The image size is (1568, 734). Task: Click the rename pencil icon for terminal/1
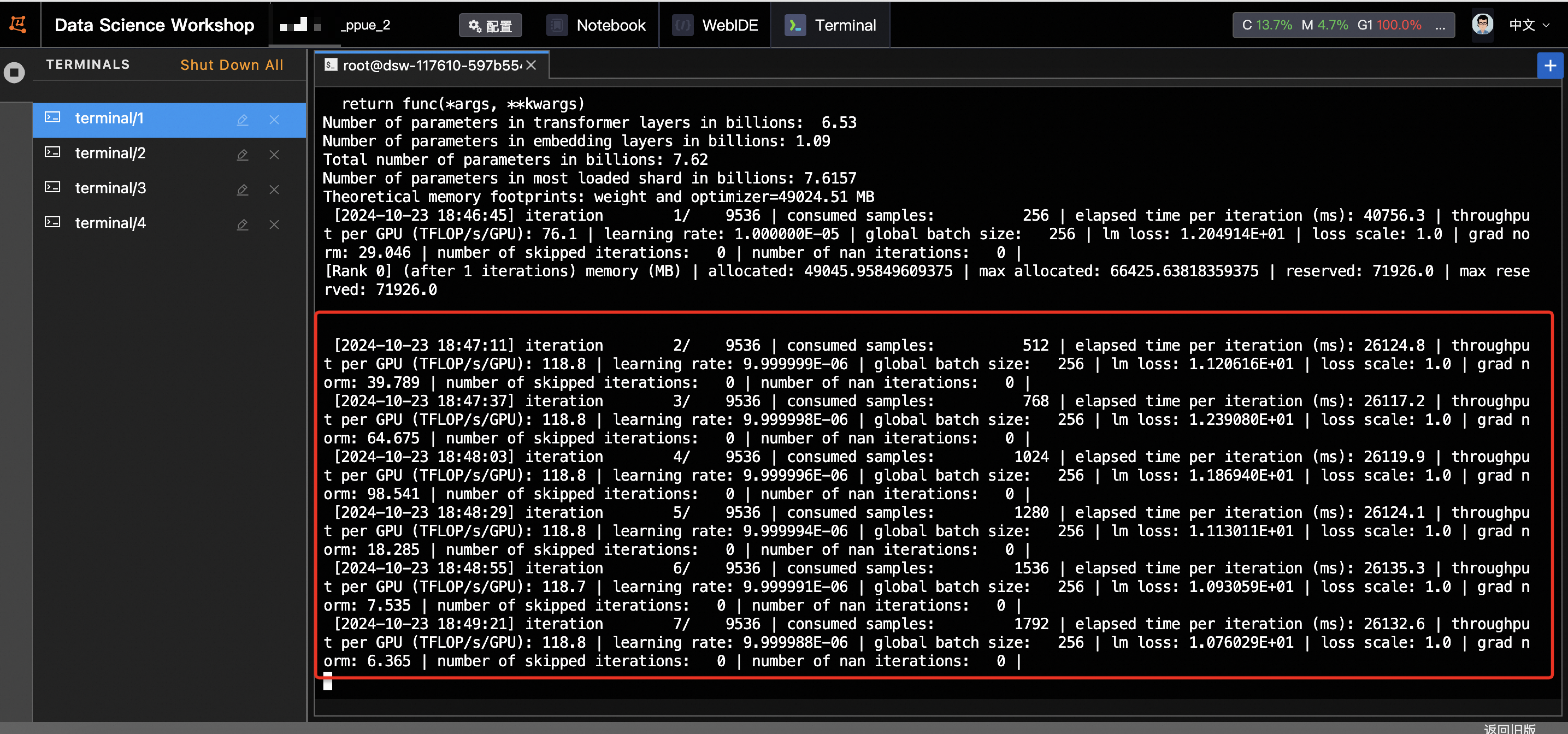click(x=242, y=120)
